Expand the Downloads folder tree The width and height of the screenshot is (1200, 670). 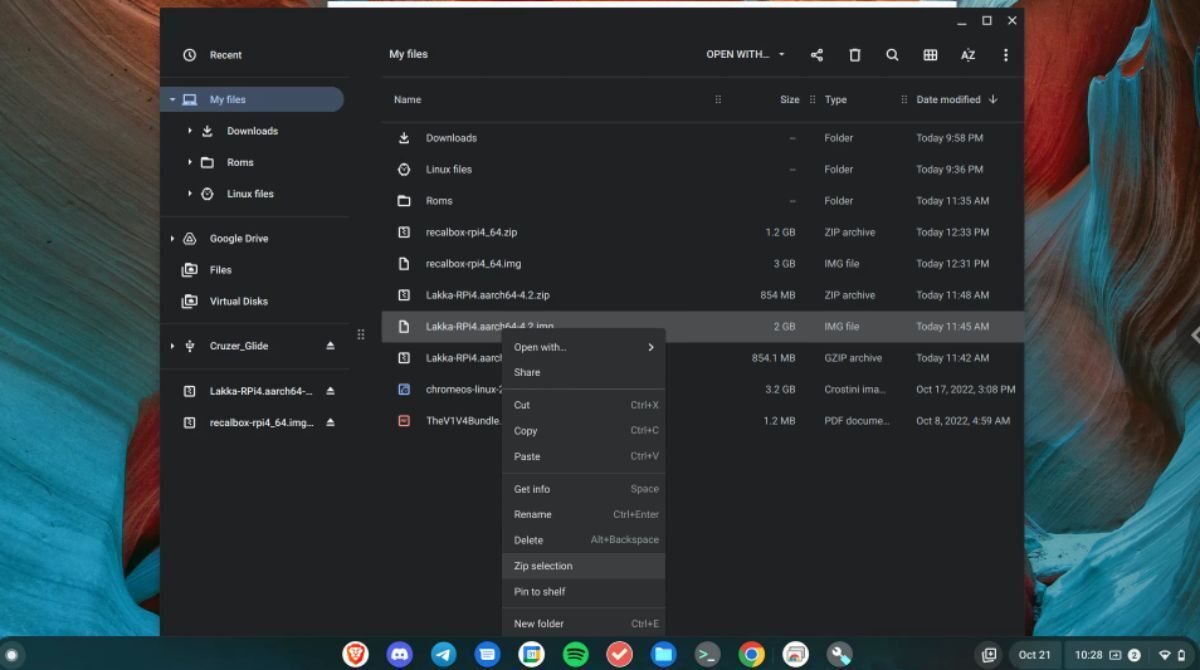coord(190,131)
